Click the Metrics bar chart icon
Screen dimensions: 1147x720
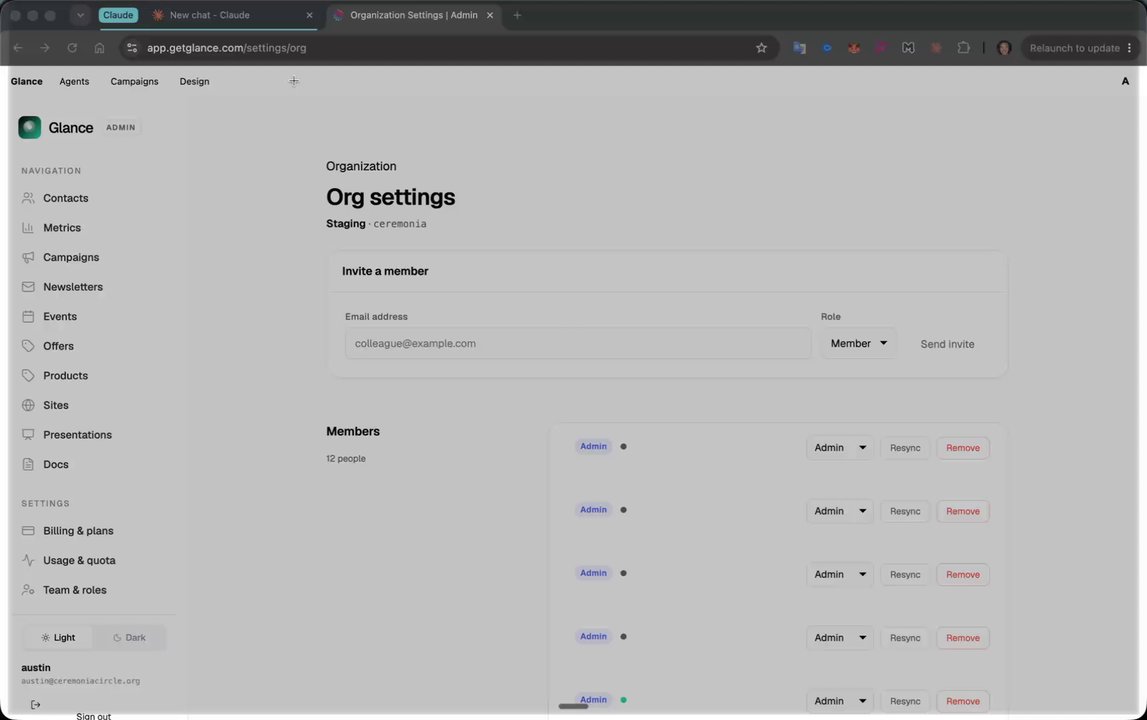tap(28, 228)
